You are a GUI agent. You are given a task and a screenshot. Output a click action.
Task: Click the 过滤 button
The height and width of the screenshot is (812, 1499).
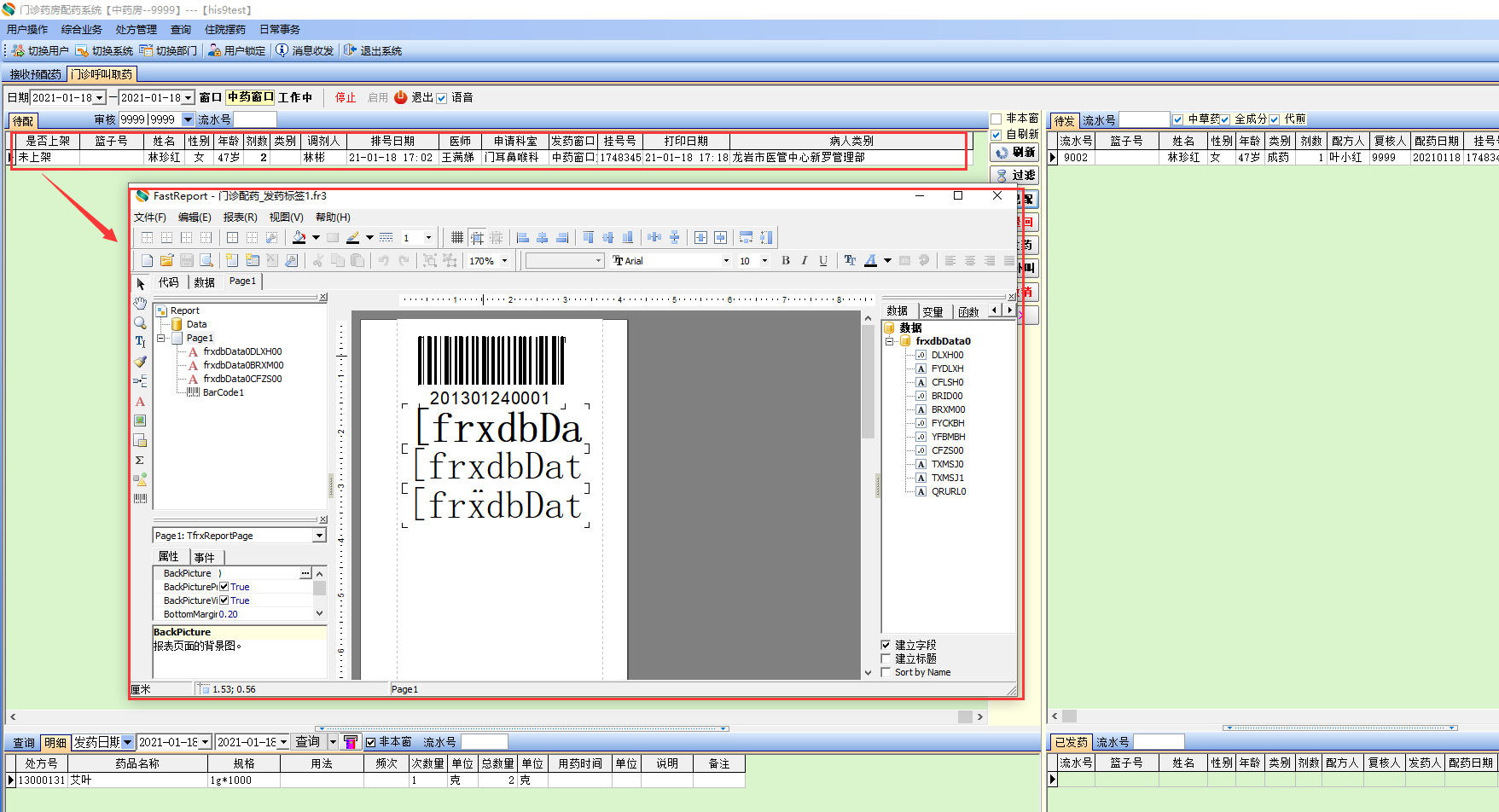[1015, 176]
